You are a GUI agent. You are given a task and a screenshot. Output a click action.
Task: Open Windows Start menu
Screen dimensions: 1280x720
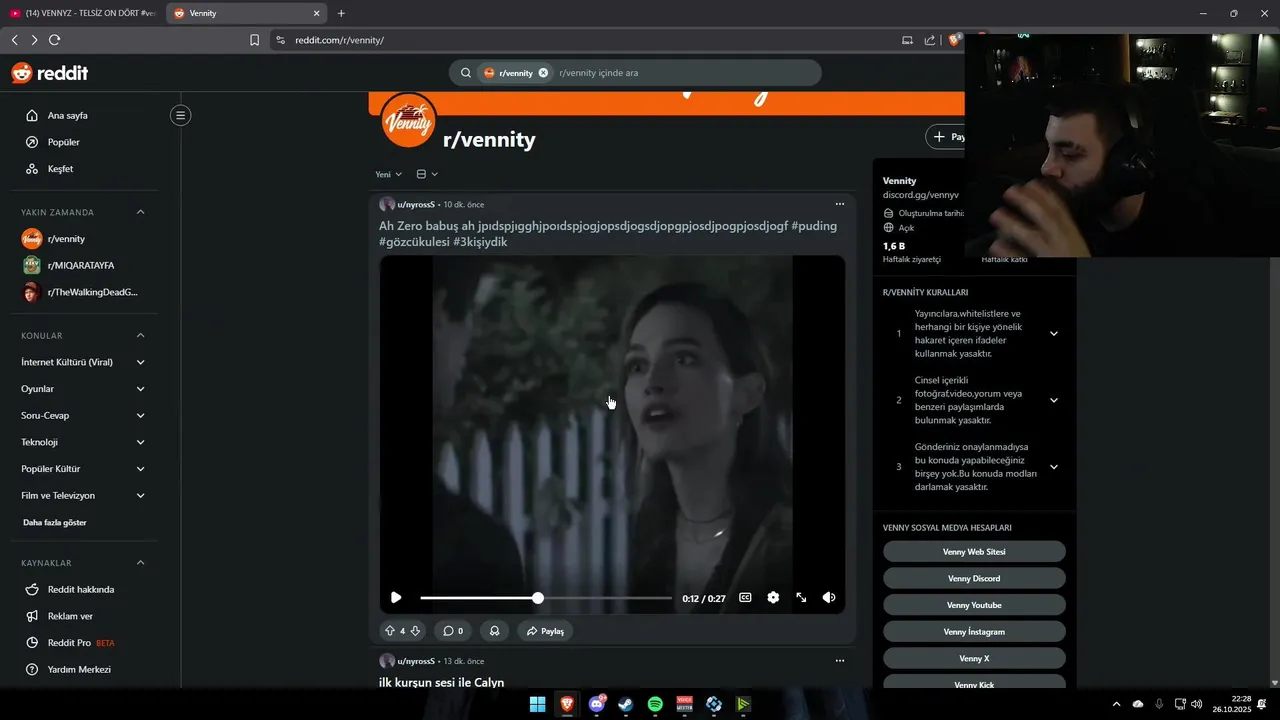(538, 704)
